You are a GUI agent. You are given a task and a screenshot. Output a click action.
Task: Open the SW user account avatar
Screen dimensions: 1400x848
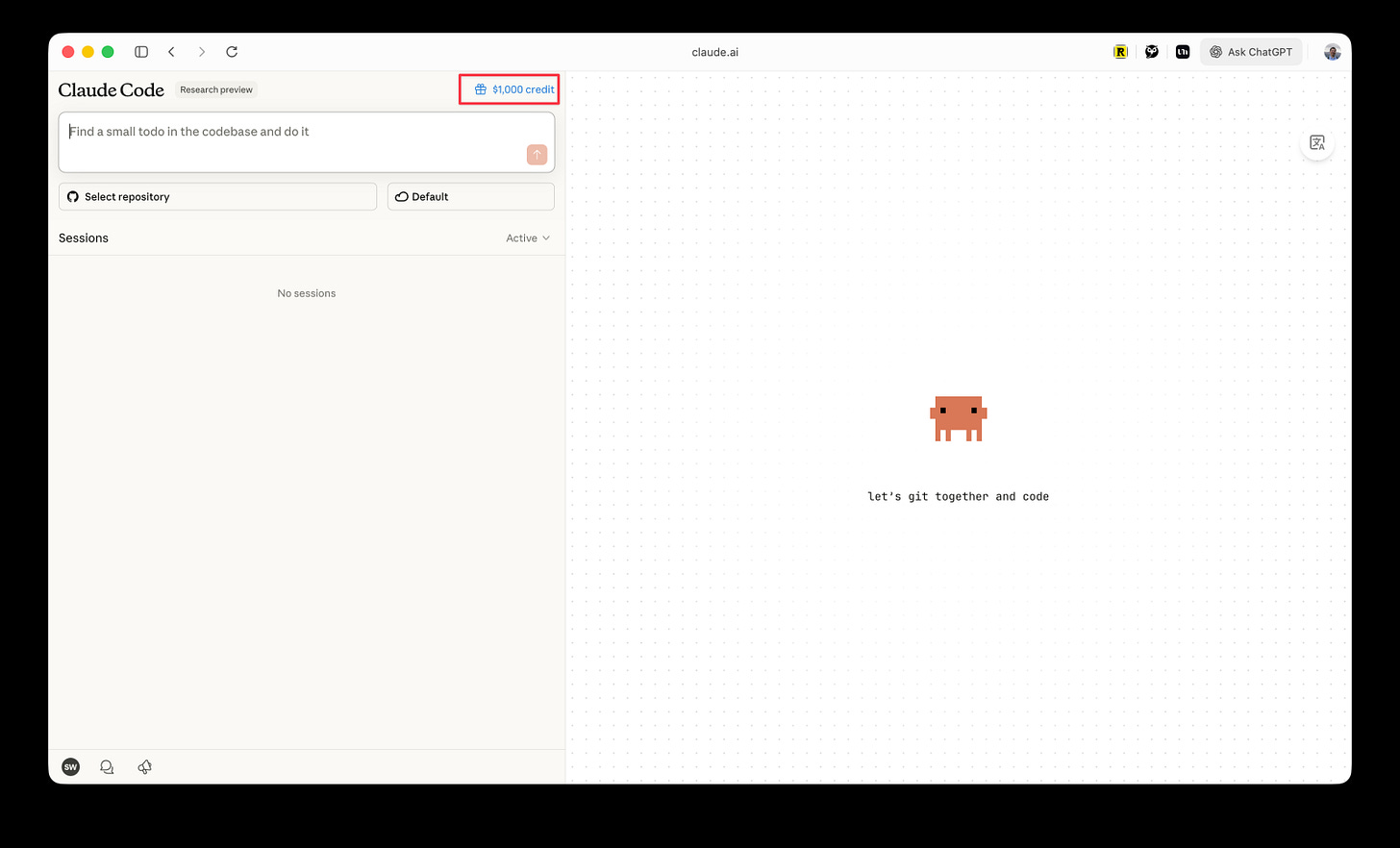70,766
